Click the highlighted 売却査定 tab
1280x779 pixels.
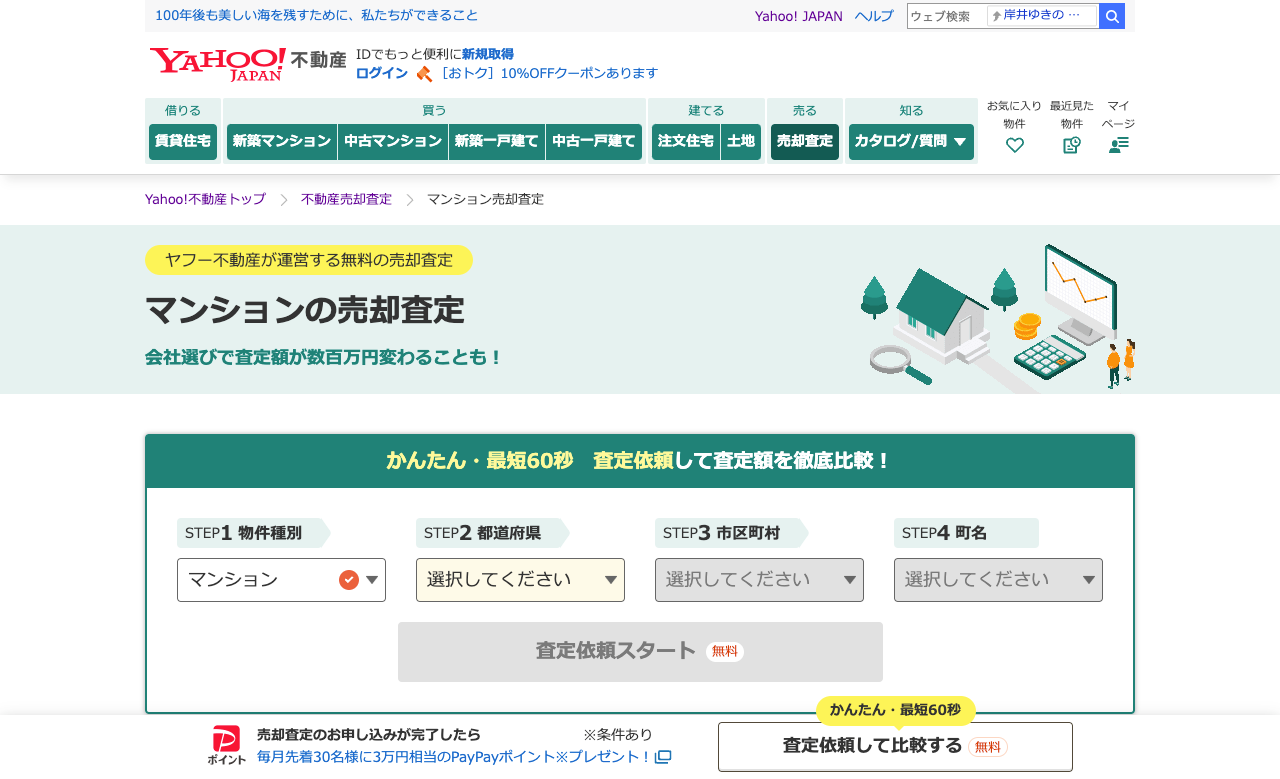[804, 142]
